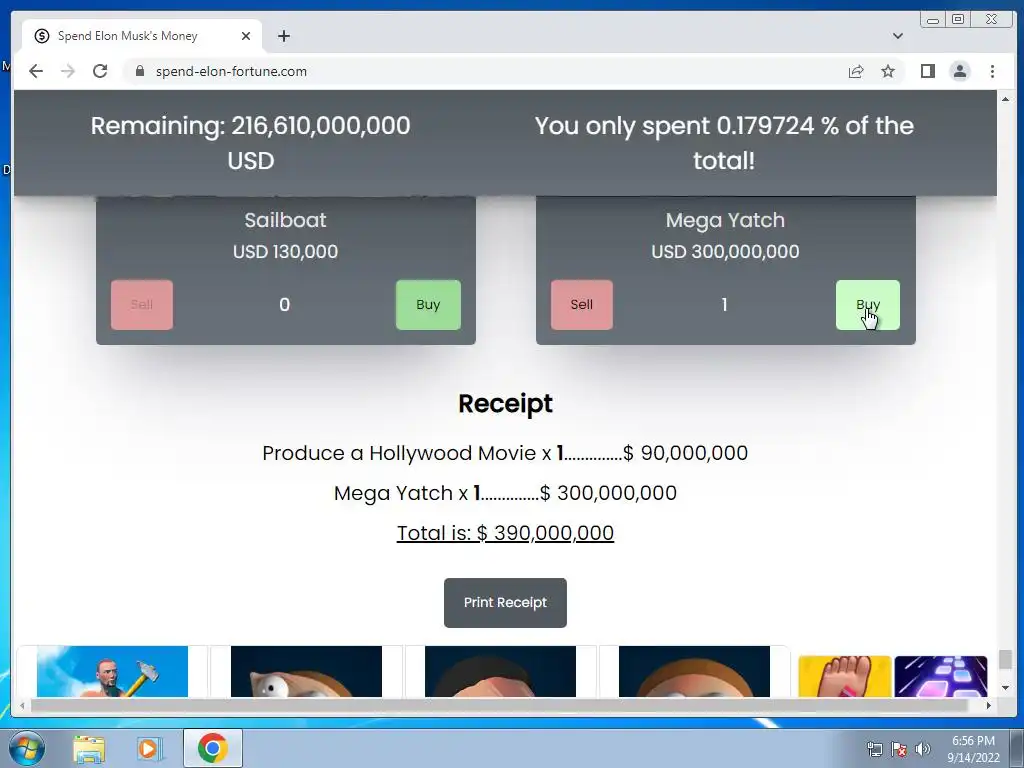This screenshot has height=768, width=1024.
Task: Click the Print Receipt button
Action: [x=505, y=602]
